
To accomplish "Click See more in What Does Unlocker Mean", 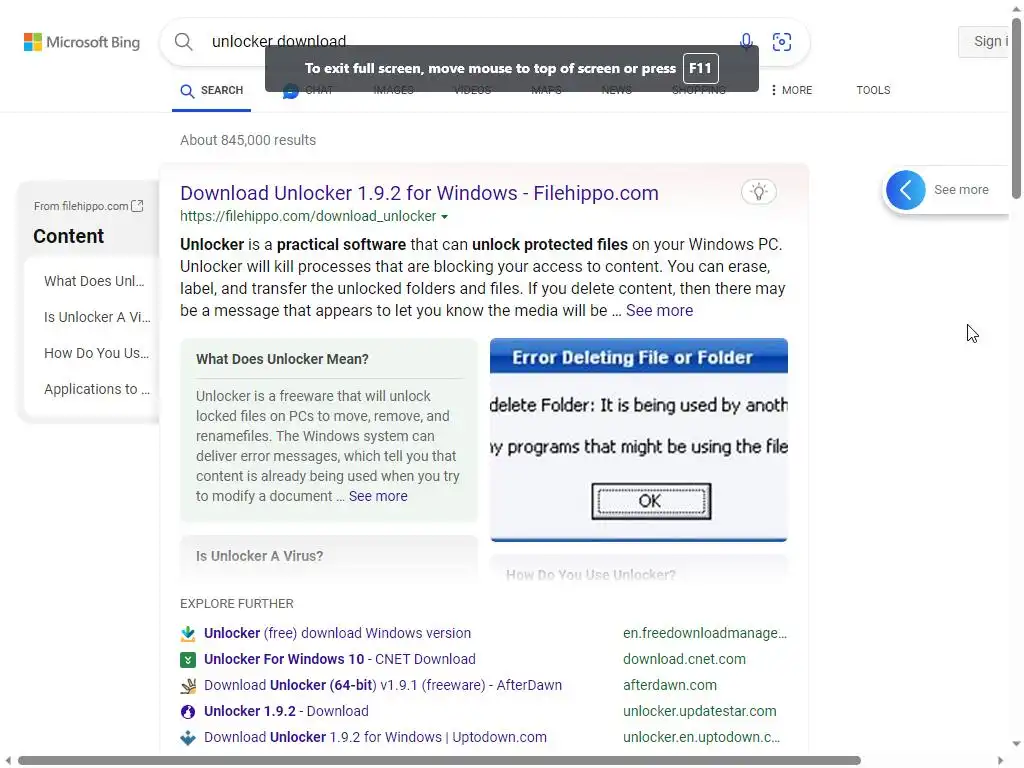I will (x=378, y=496).
